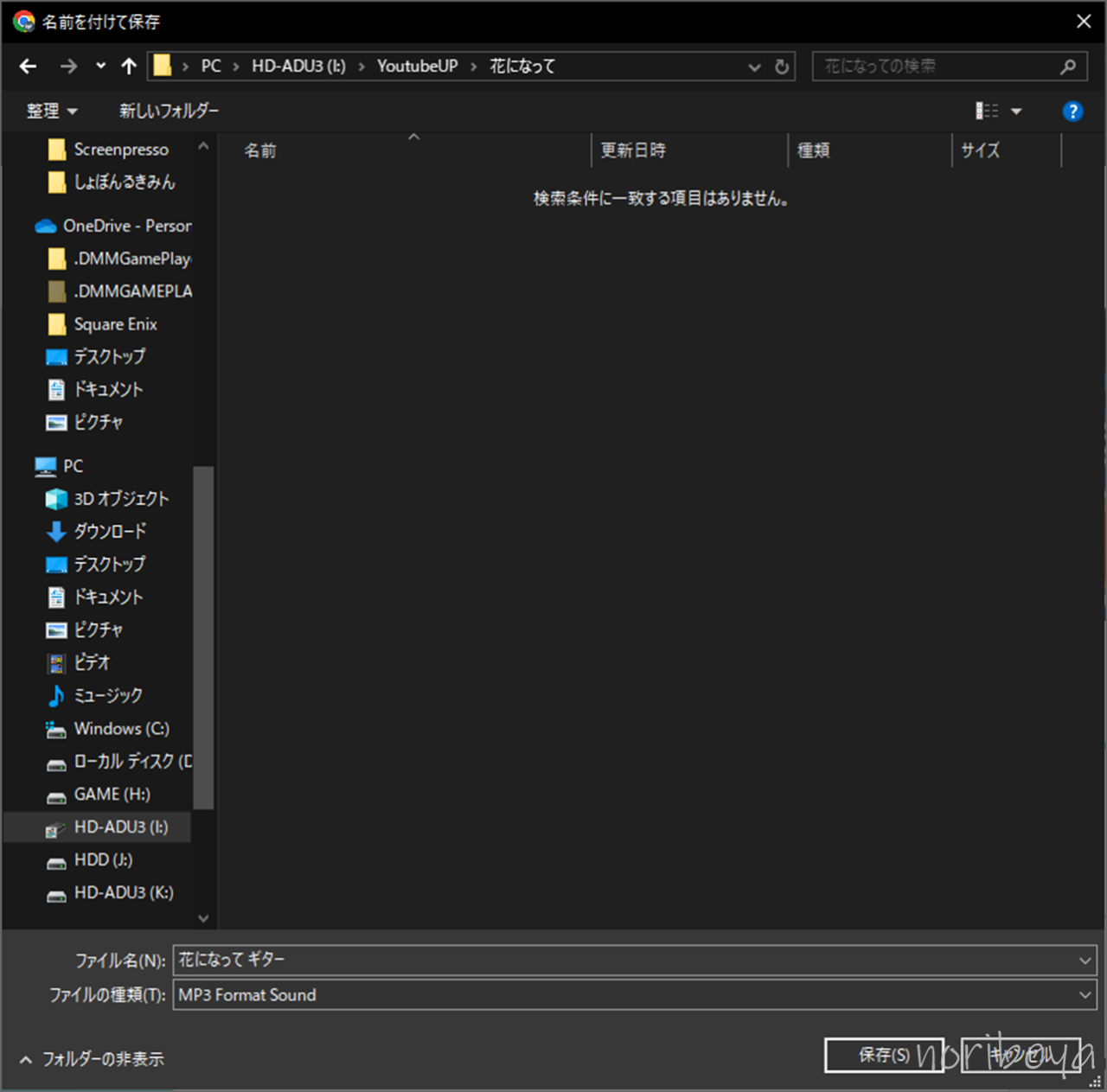
Task: Click the キャンセル button
Action: (x=1021, y=1055)
